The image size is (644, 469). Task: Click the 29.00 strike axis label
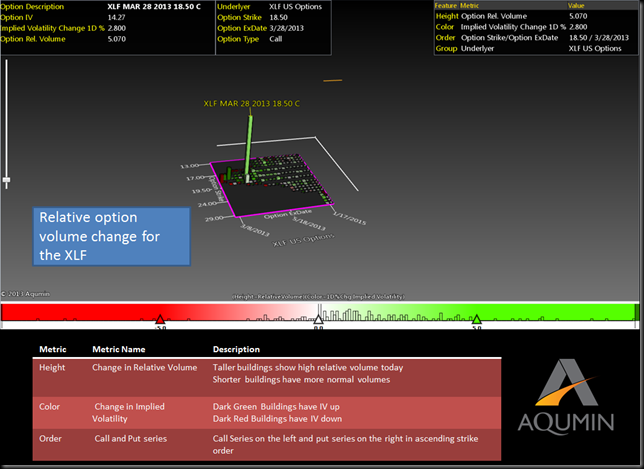pos(214,218)
